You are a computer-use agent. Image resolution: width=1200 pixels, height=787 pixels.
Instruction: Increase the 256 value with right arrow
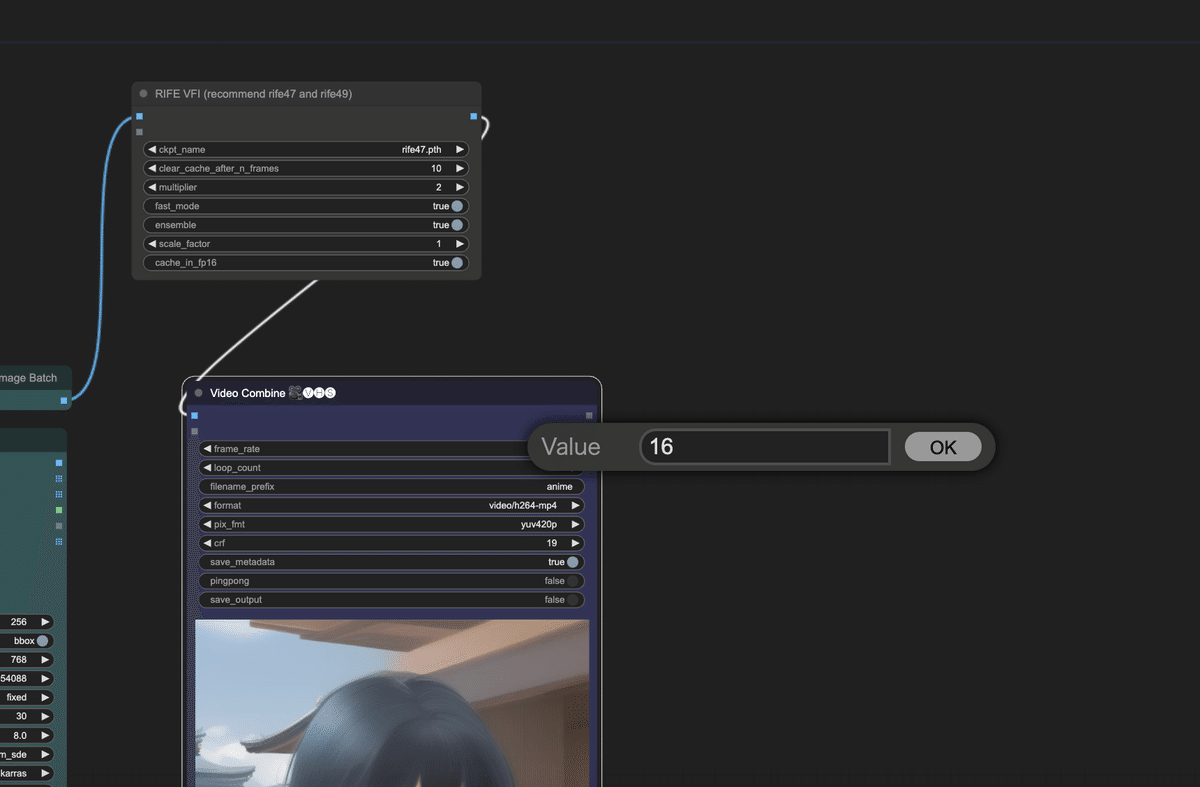pyautogui.click(x=44, y=622)
